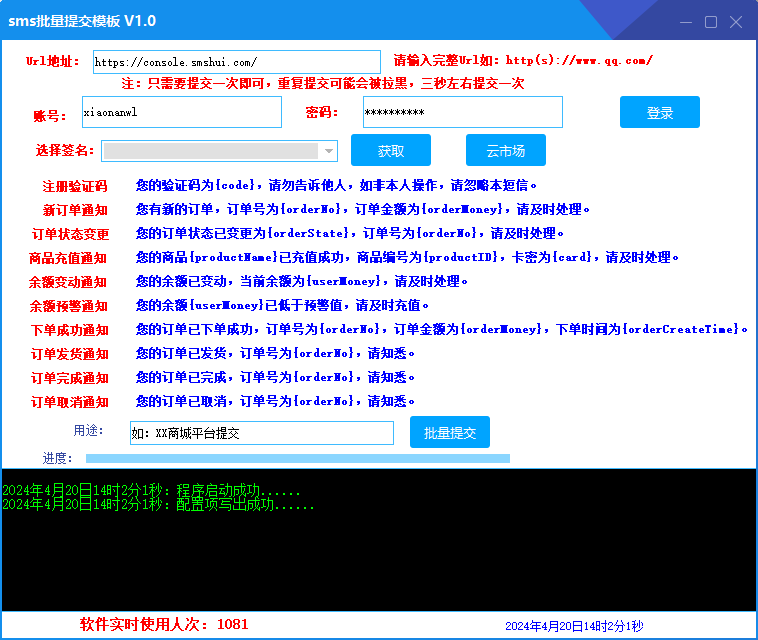This screenshot has width=758, height=640.
Task: Click the 获取 fetch button
Action: (390, 151)
